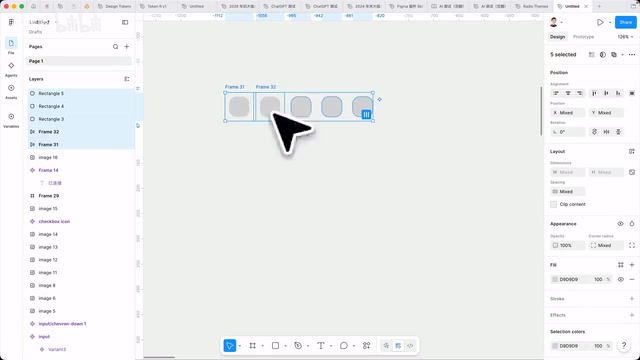Click the Drafts location link
Image resolution: width=640 pixels, height=360 pixels.
(36, 31)
